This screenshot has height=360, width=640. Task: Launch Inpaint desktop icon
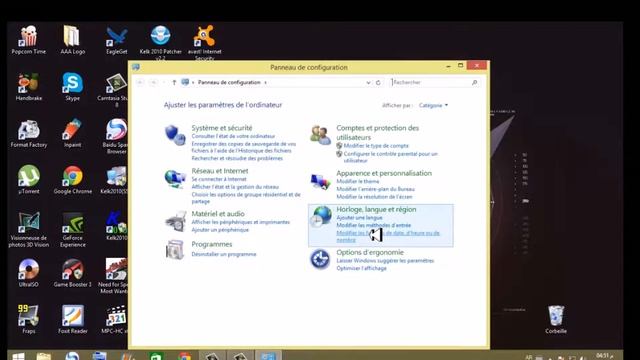[x=72, y=133]
